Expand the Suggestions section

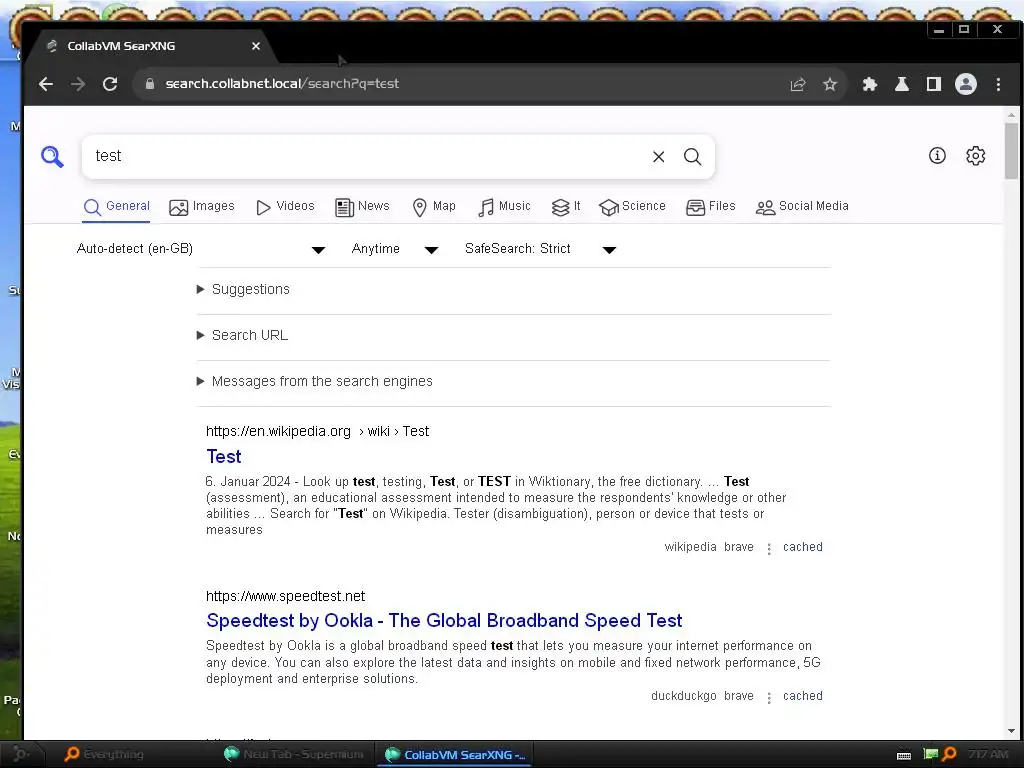(x=244, y=289)
